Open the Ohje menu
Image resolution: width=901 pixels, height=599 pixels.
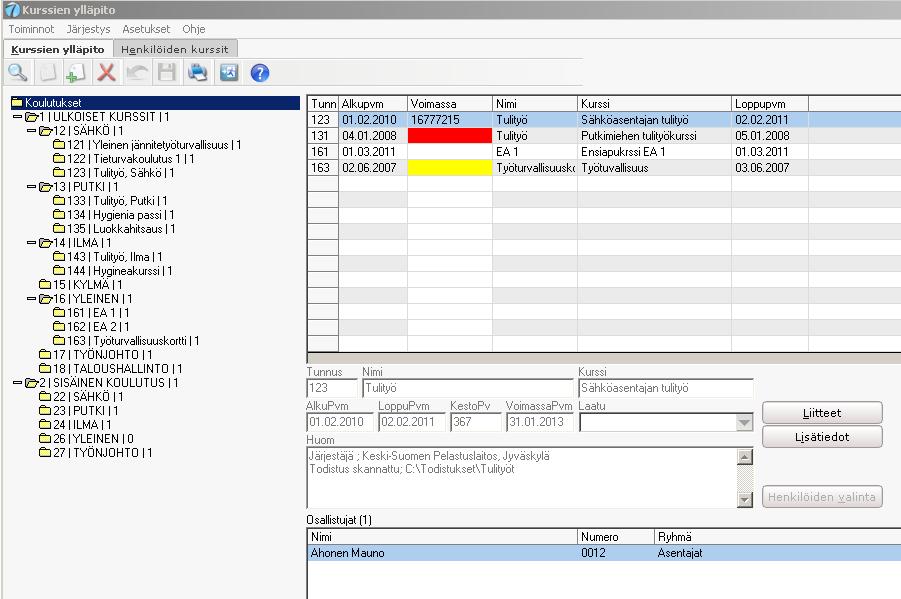point(194,29)
